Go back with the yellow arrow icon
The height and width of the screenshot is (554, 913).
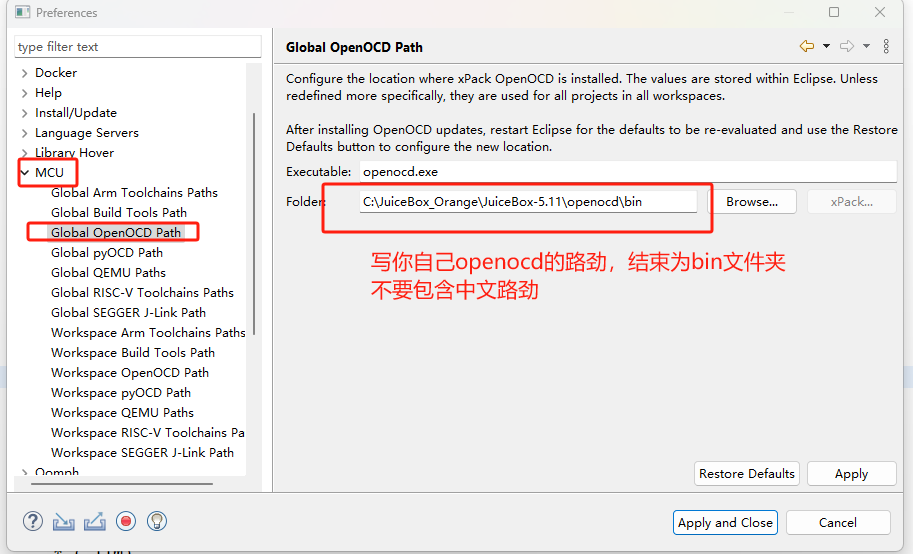806,46
